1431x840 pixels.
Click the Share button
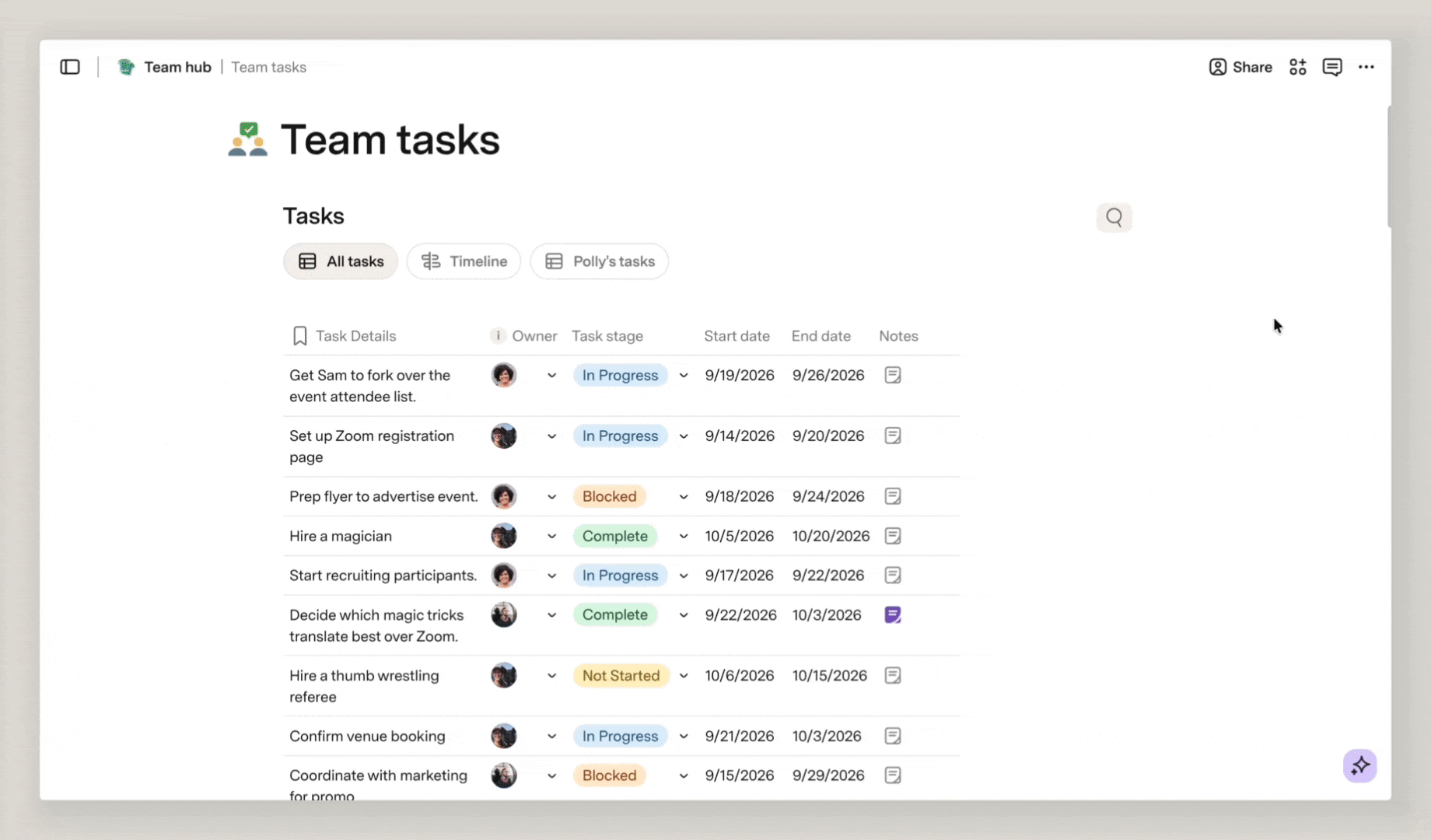(x=1240, y=67)
